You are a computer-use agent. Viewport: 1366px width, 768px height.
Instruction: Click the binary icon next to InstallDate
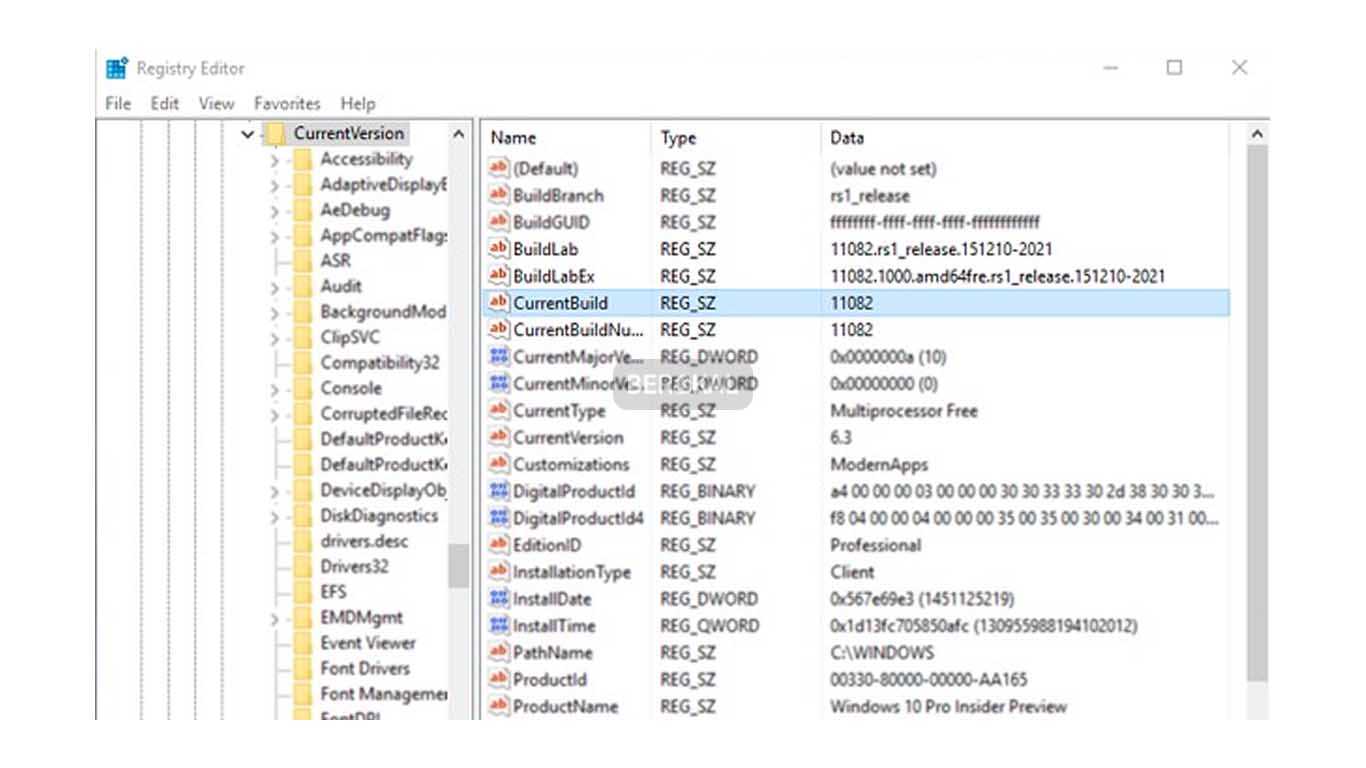(x=498, y=599)
